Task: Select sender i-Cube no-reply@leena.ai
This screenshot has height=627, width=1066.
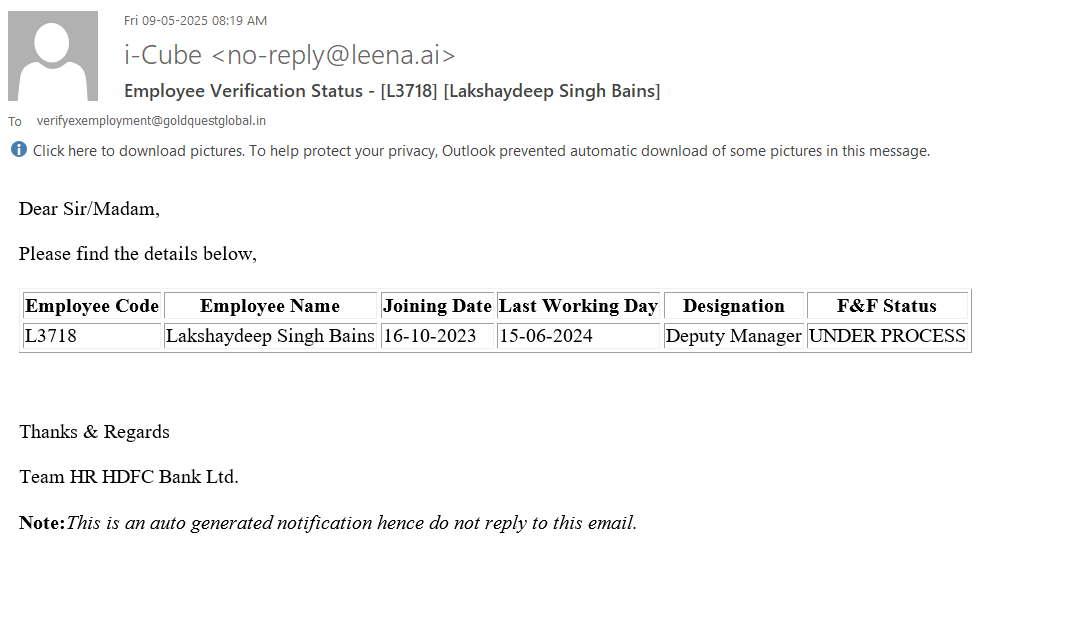Action: click(289, 55)
